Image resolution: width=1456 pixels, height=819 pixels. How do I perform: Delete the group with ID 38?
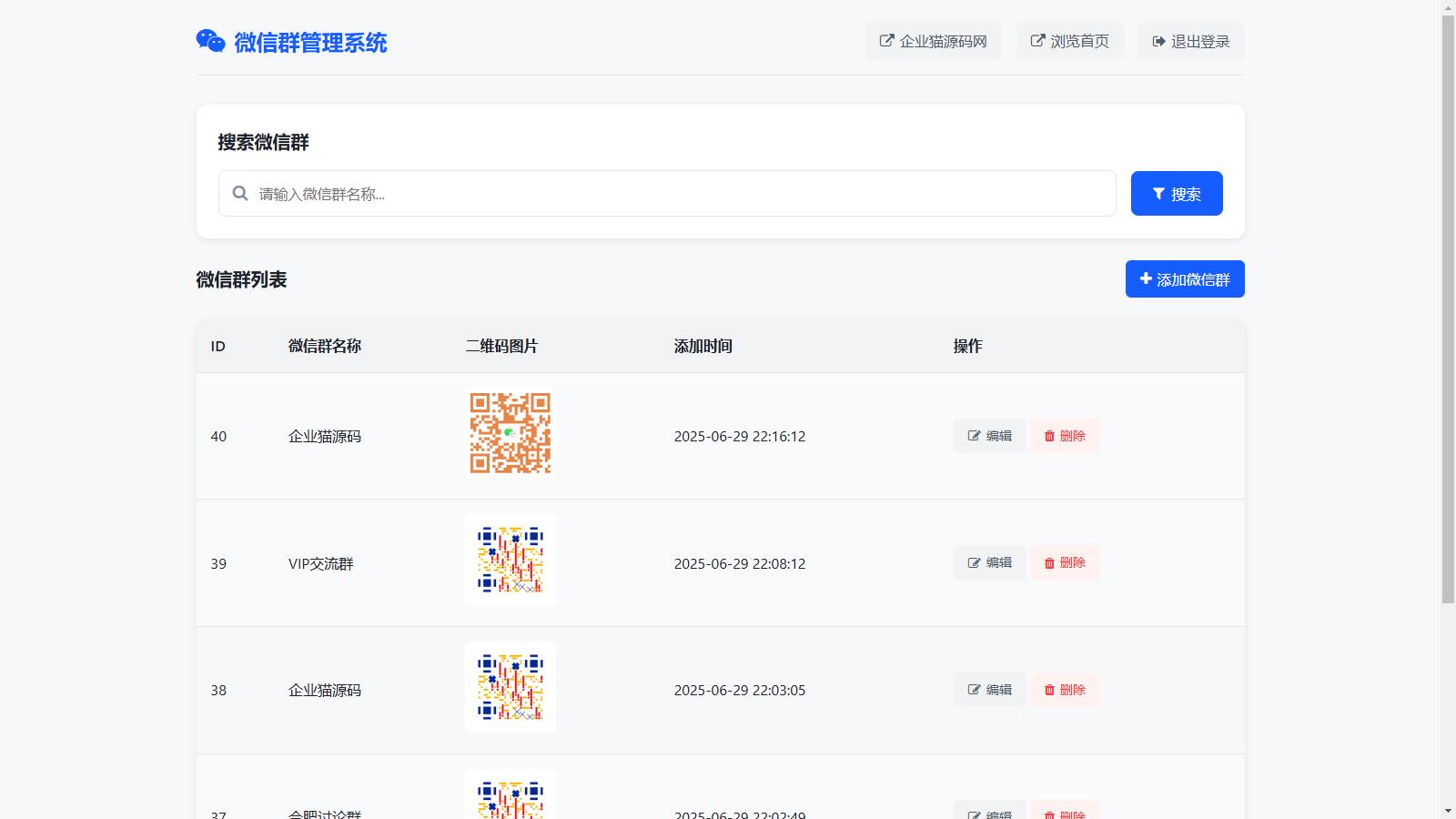coord(1065,690)
